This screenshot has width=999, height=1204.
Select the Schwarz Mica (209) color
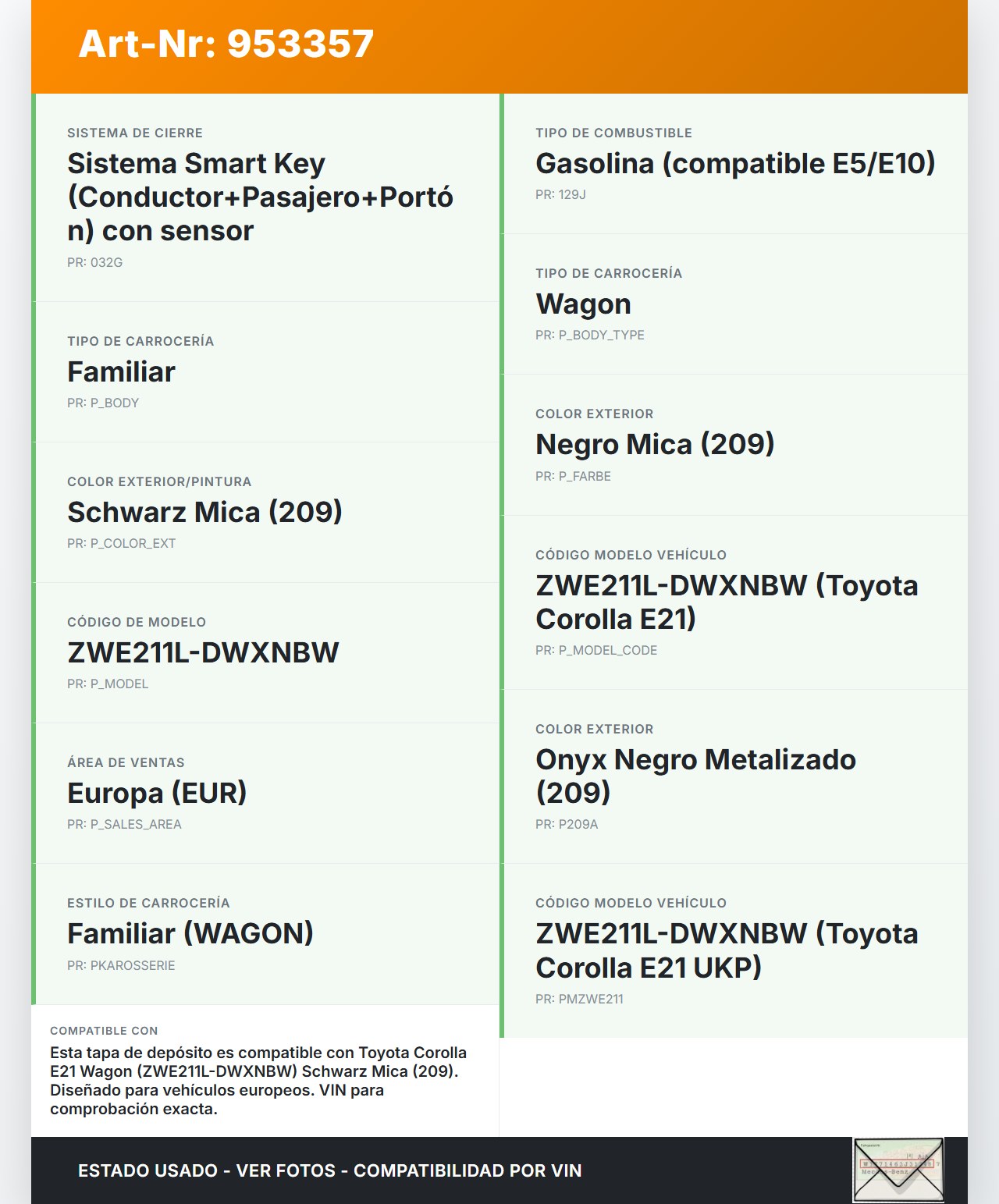coord(204,513)
